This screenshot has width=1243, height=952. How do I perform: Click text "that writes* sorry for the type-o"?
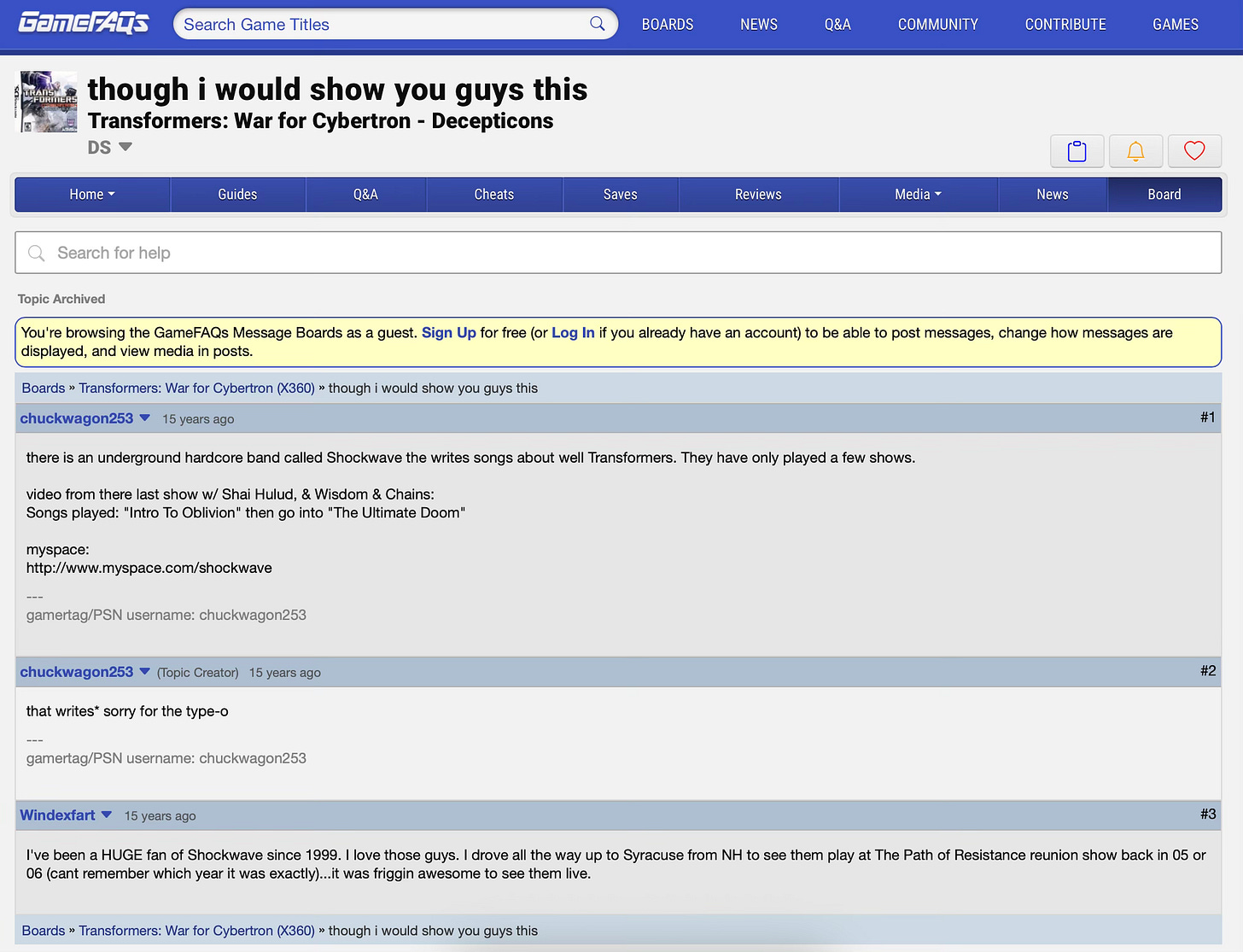tap(127, 711)
